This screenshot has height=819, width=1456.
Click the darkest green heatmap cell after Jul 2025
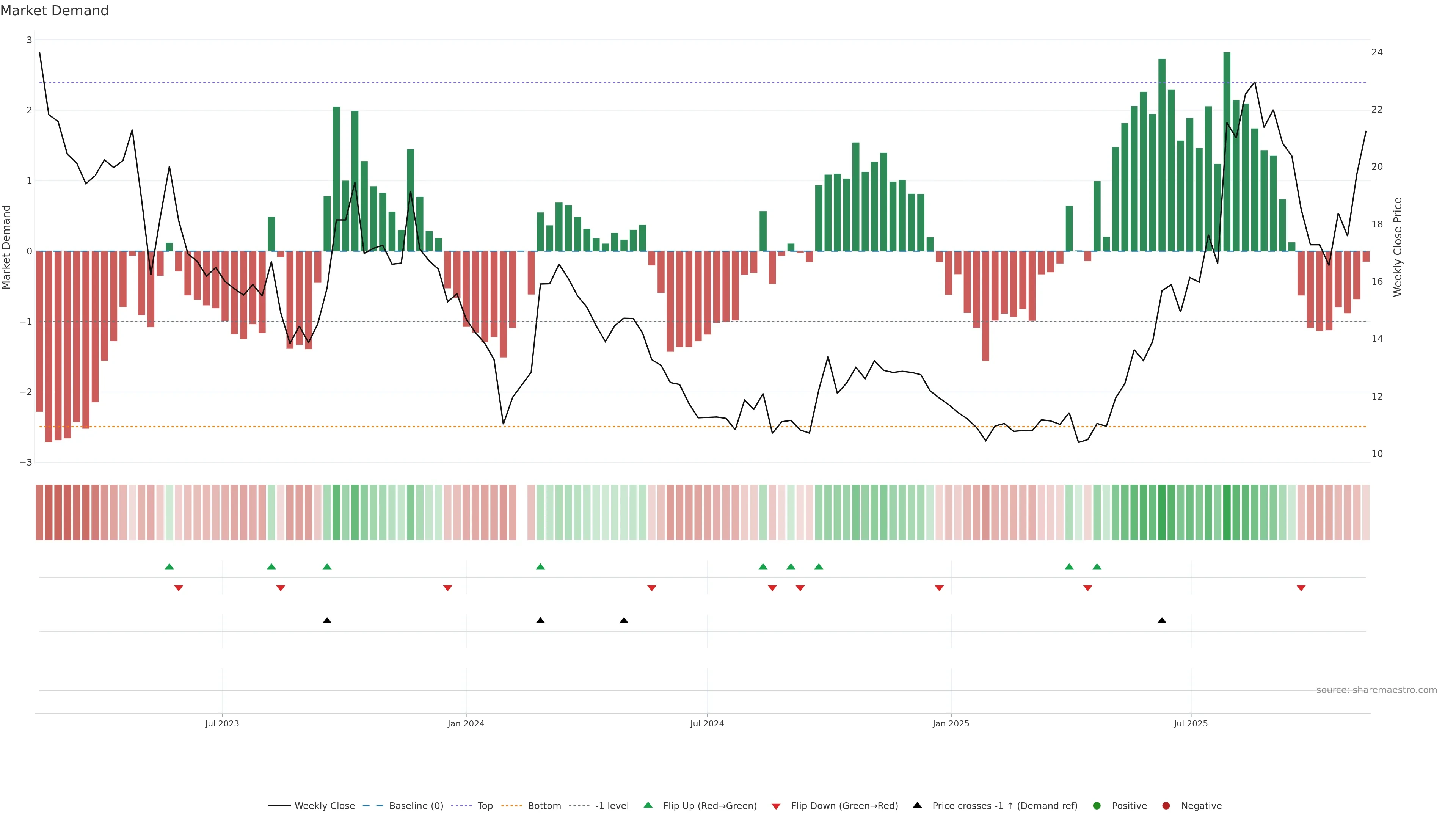point(1227,512)
